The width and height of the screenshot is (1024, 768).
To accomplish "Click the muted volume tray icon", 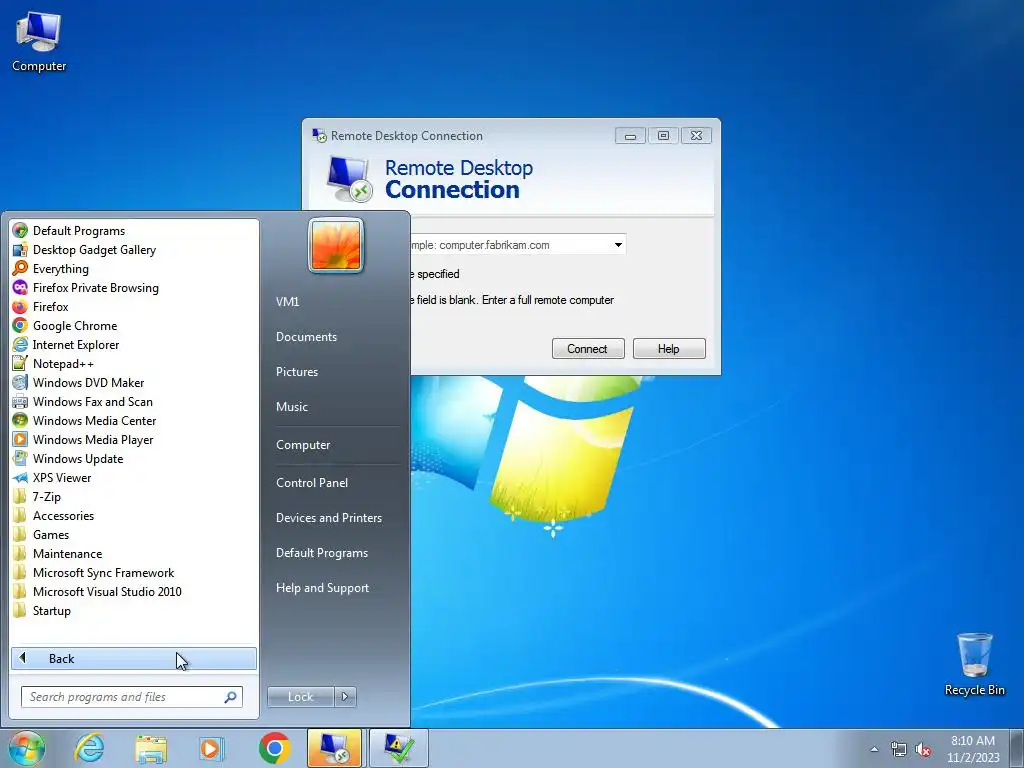I will point(923,749).
